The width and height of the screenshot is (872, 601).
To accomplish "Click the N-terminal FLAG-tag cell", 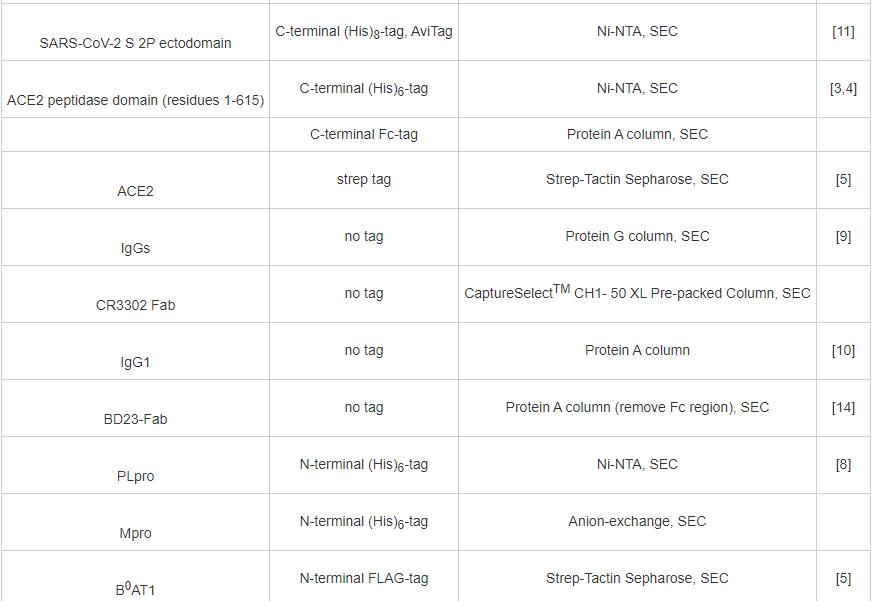I will point(364,578).
